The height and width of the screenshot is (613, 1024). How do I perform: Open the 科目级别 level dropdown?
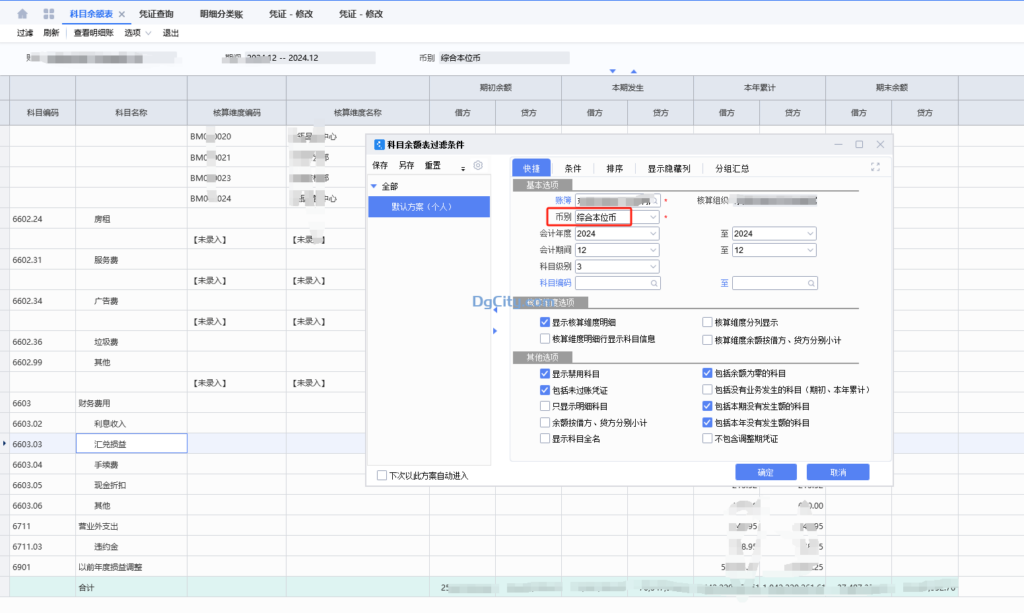click(653, 266)
